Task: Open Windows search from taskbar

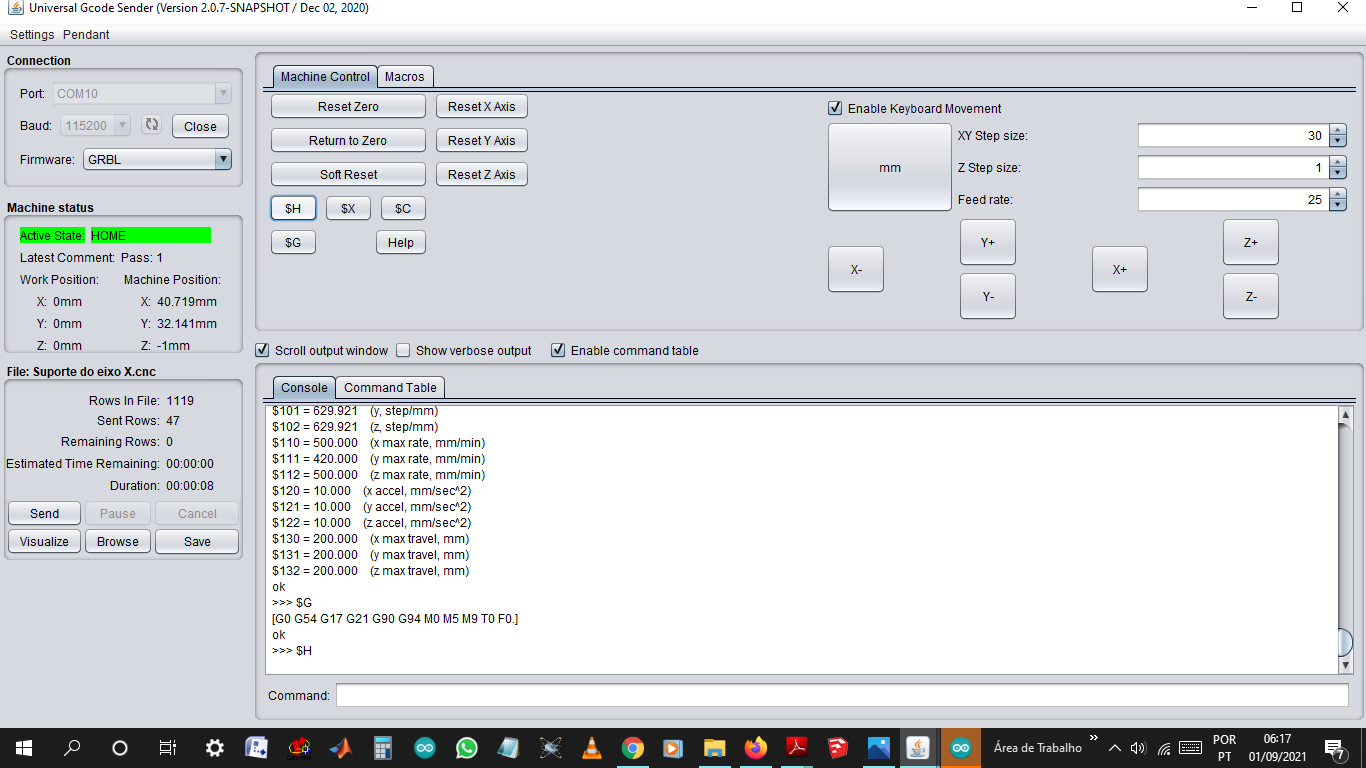Action: pos(72,747)
